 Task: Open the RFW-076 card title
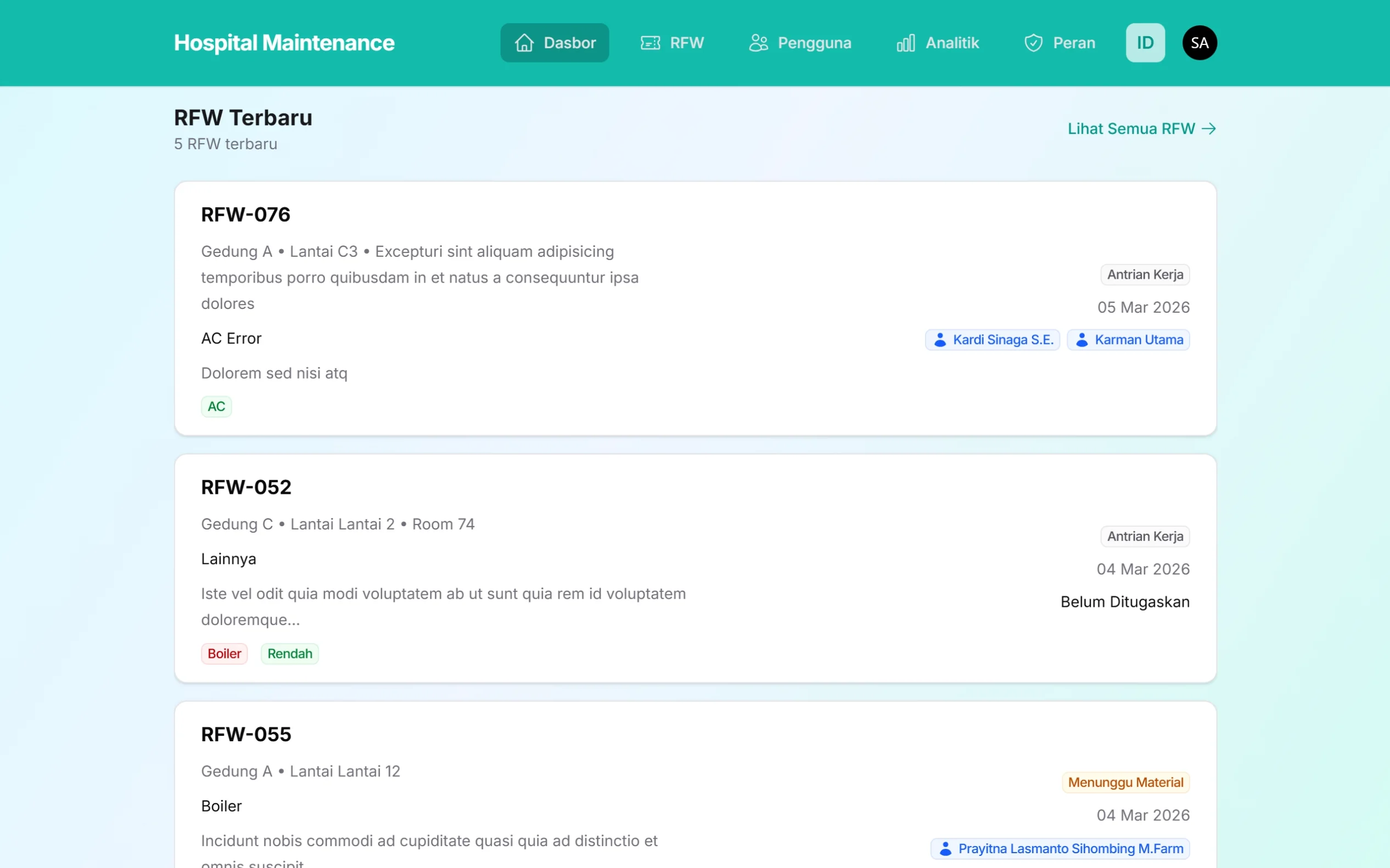pos(246,215)
